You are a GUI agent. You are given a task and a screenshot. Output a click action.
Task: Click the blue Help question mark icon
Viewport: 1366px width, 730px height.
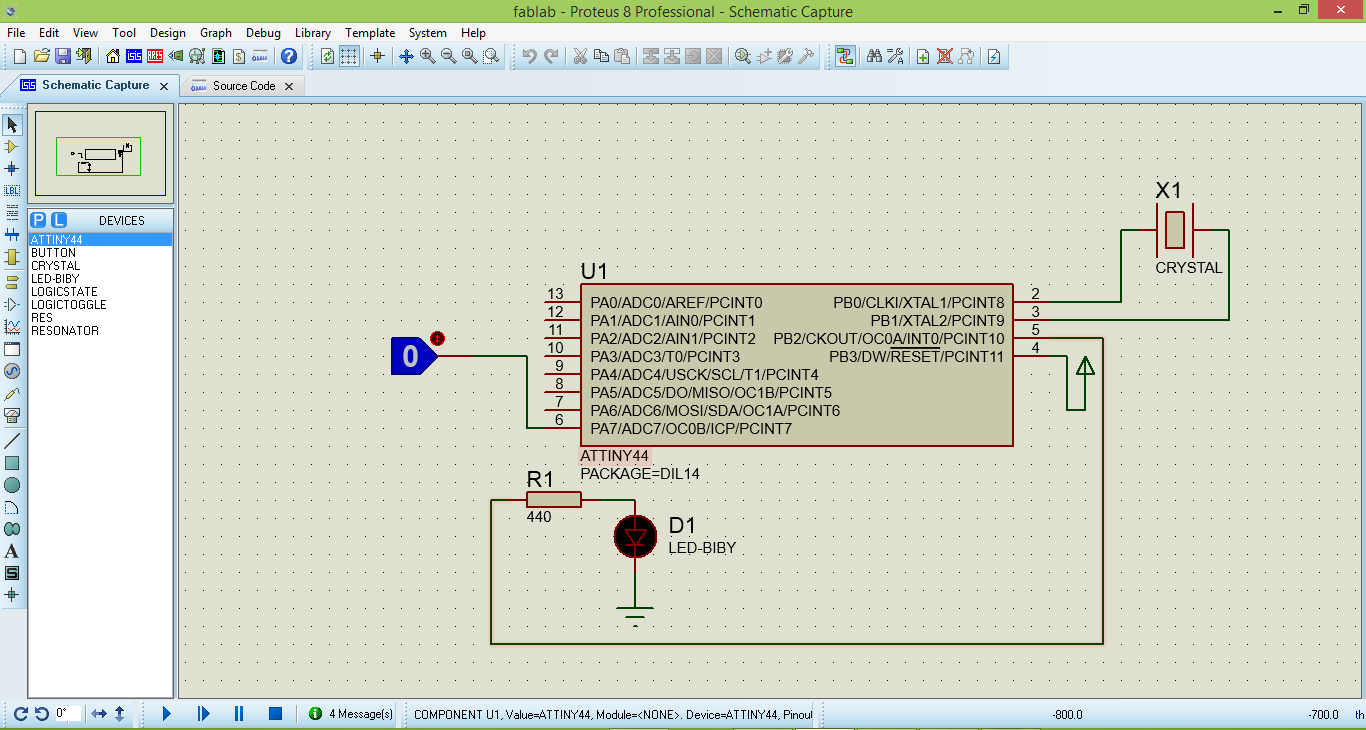click(x=289, y=56)
